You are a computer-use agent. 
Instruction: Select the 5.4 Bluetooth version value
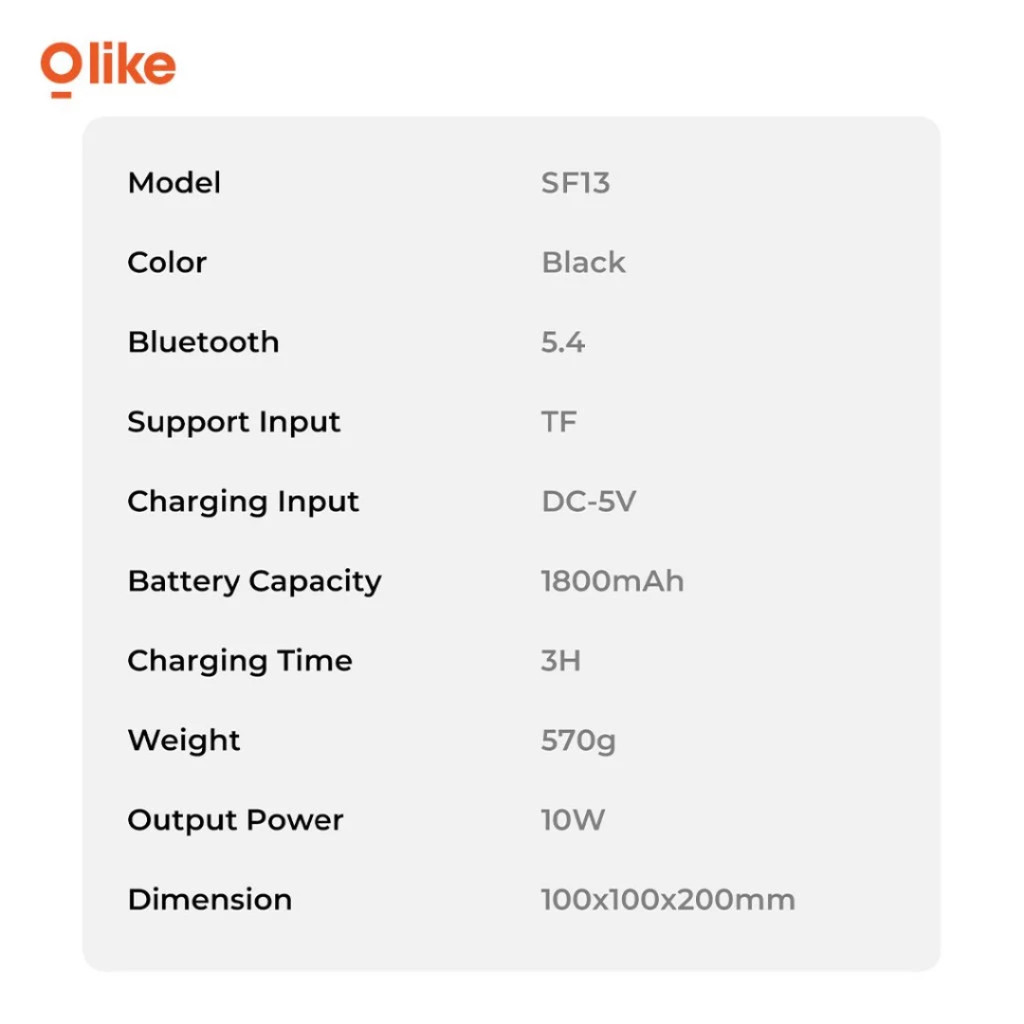click(562, 342)
